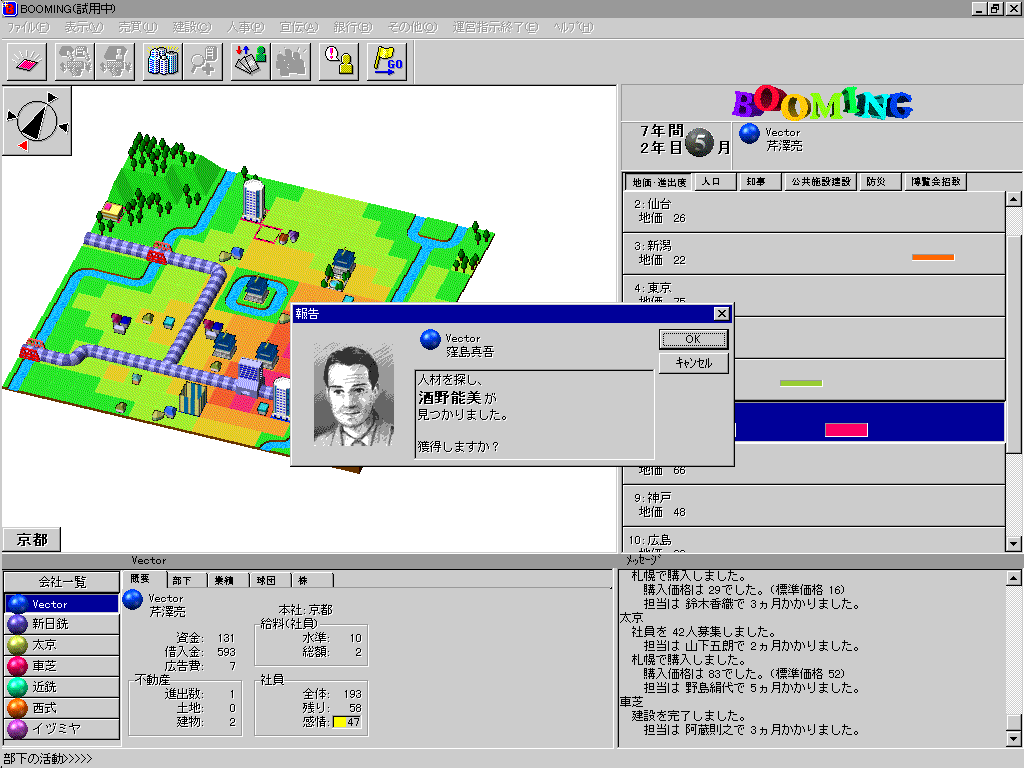Viewport: 1024px width, 768px height.
Task: Switch to the 地価・進出度 tab
Action: pos(659,182)
